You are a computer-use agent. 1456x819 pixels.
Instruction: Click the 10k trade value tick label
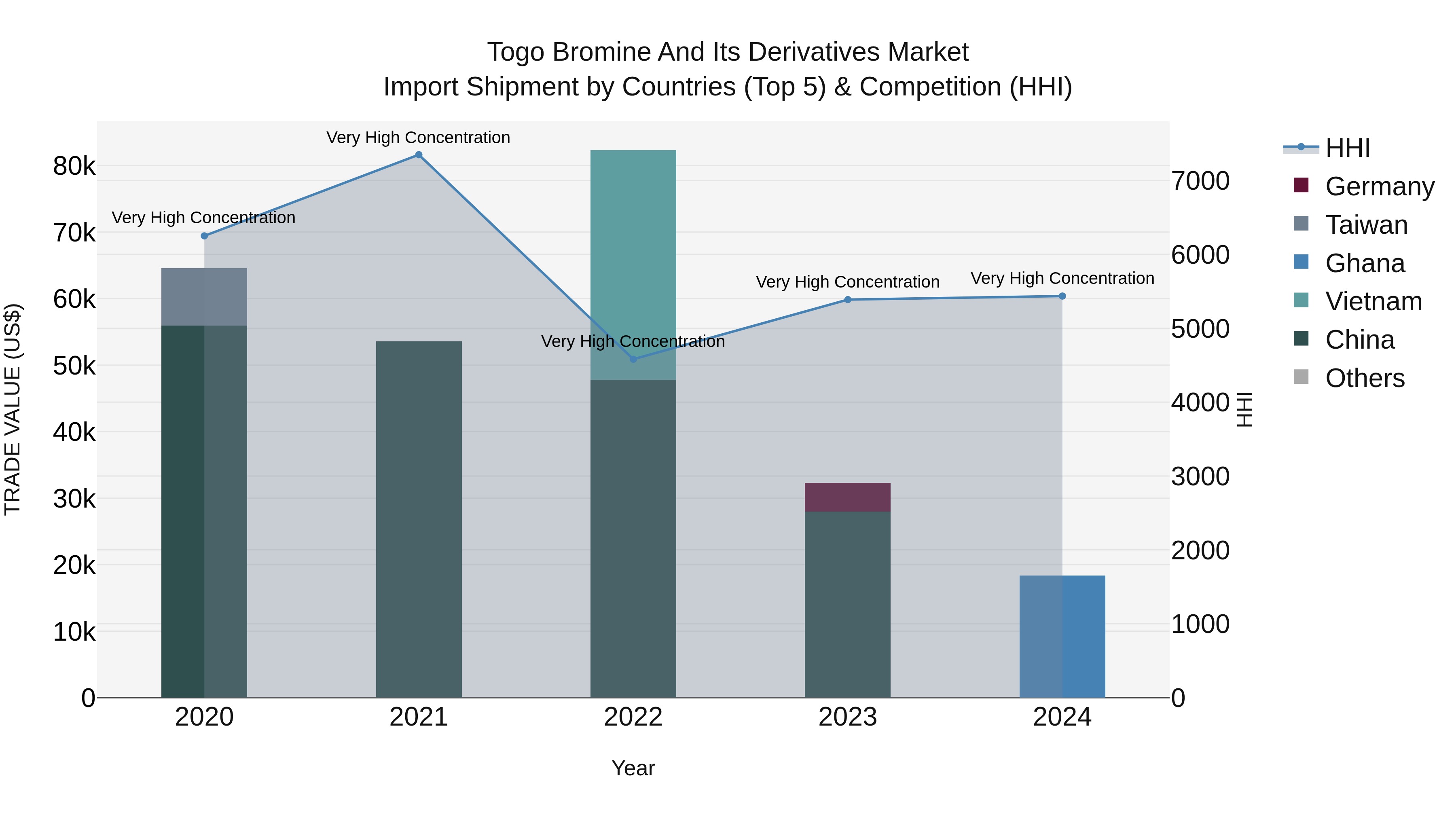point(74,632)
